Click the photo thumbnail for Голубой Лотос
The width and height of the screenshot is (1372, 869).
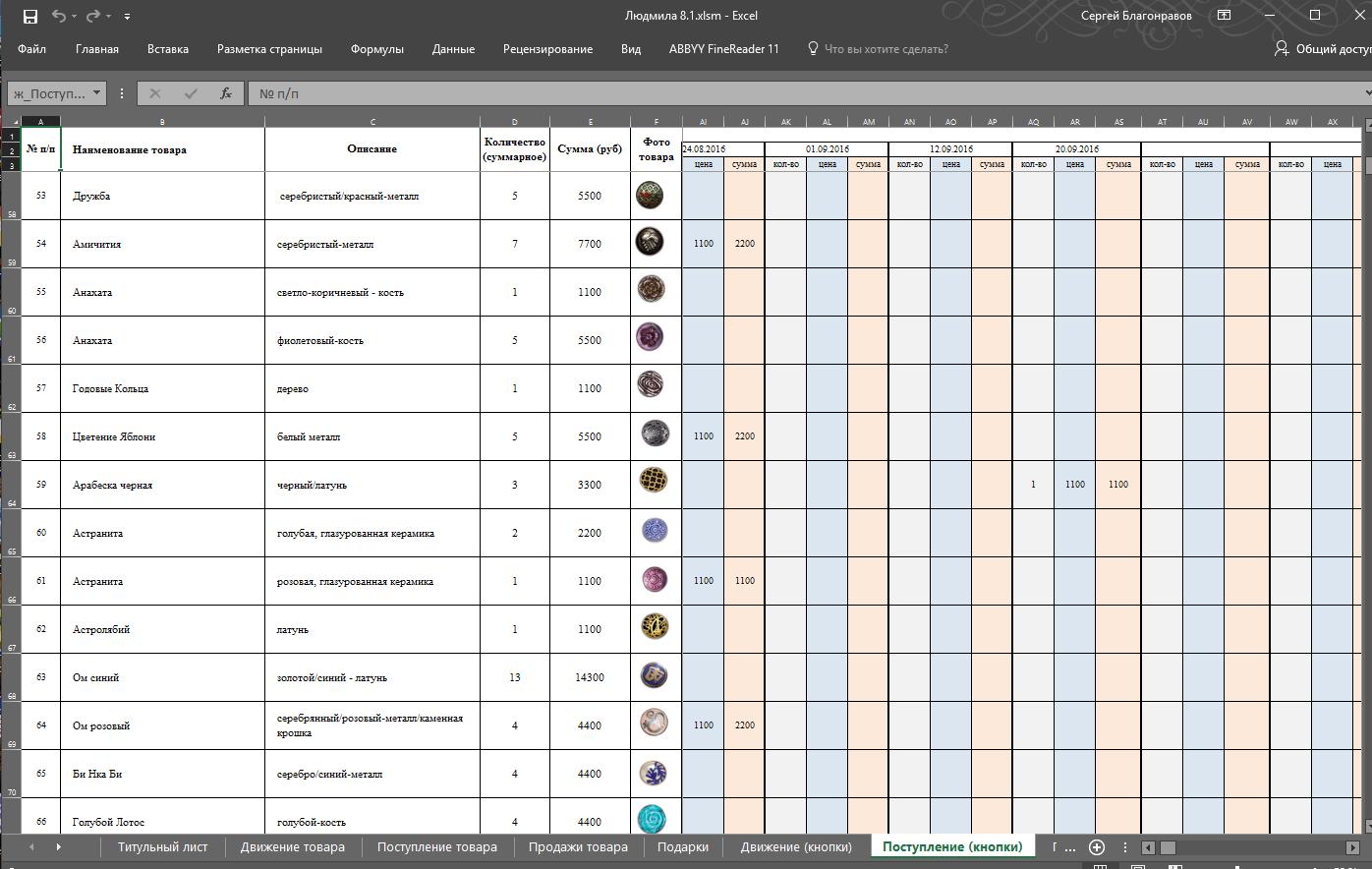tap(652, 819)
